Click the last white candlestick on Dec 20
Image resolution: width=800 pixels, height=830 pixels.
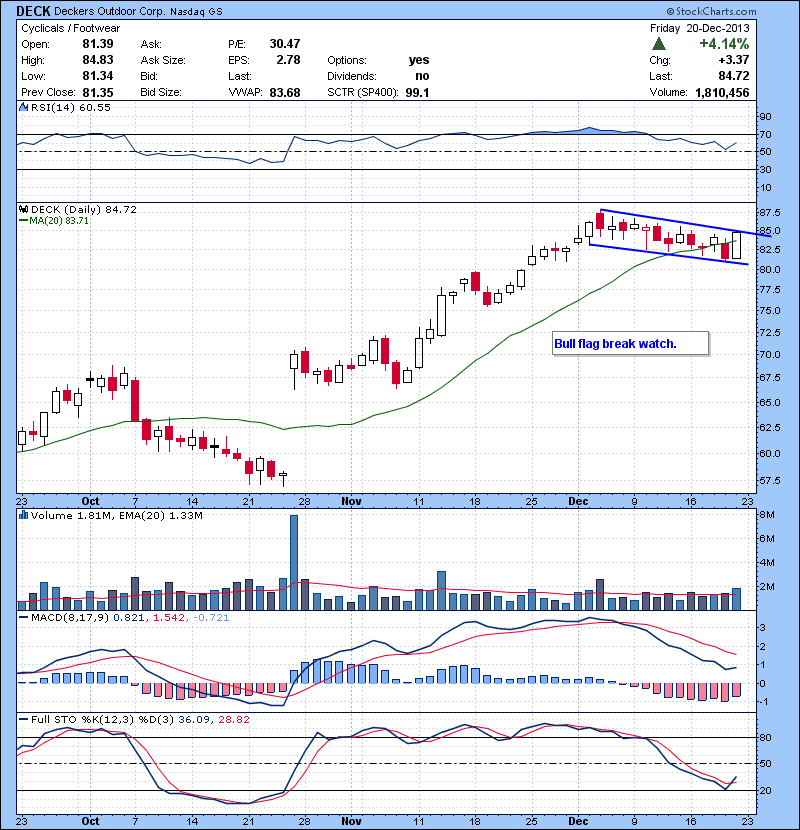[736, 245]
